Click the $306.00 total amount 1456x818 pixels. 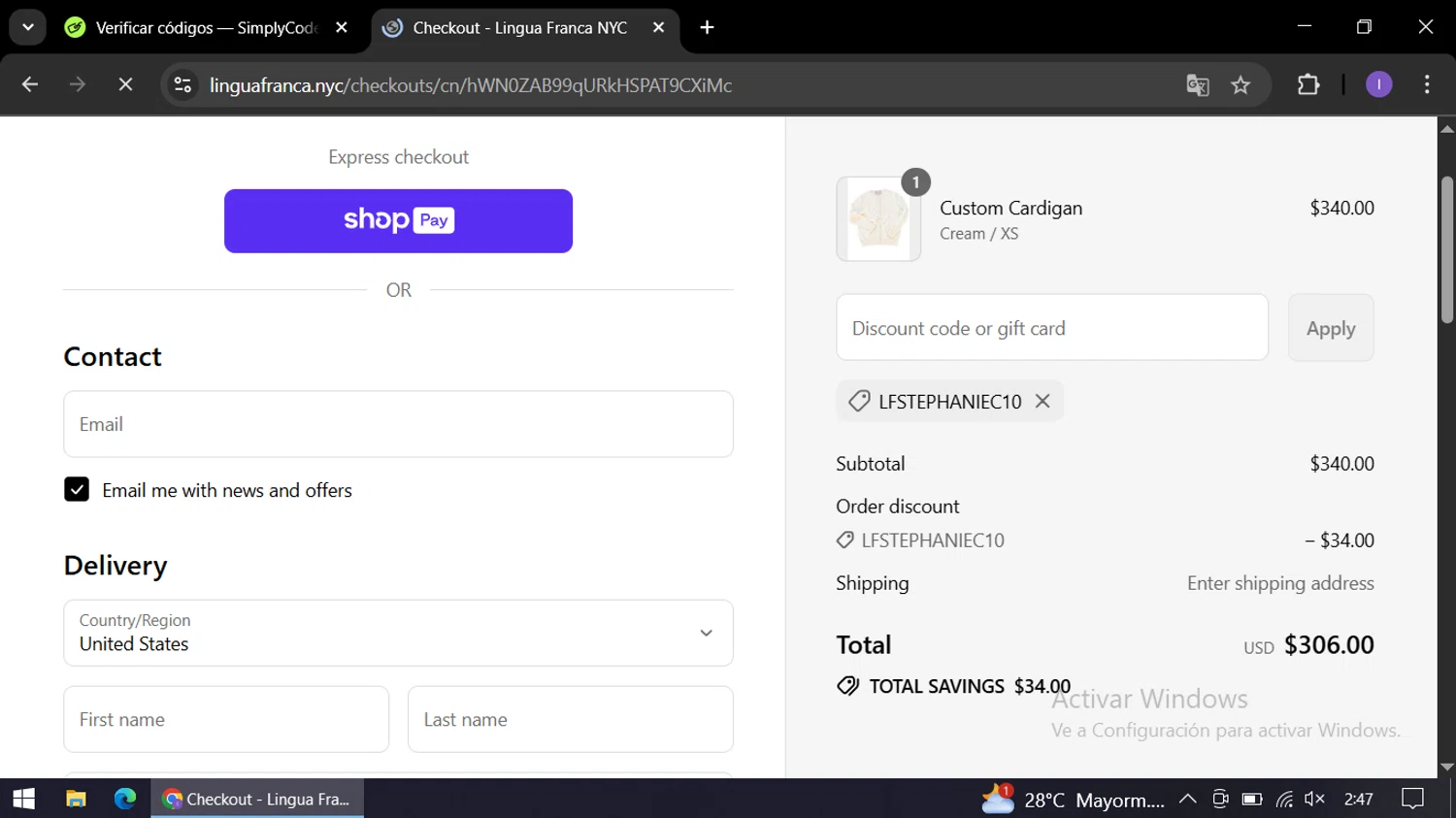1329,644
